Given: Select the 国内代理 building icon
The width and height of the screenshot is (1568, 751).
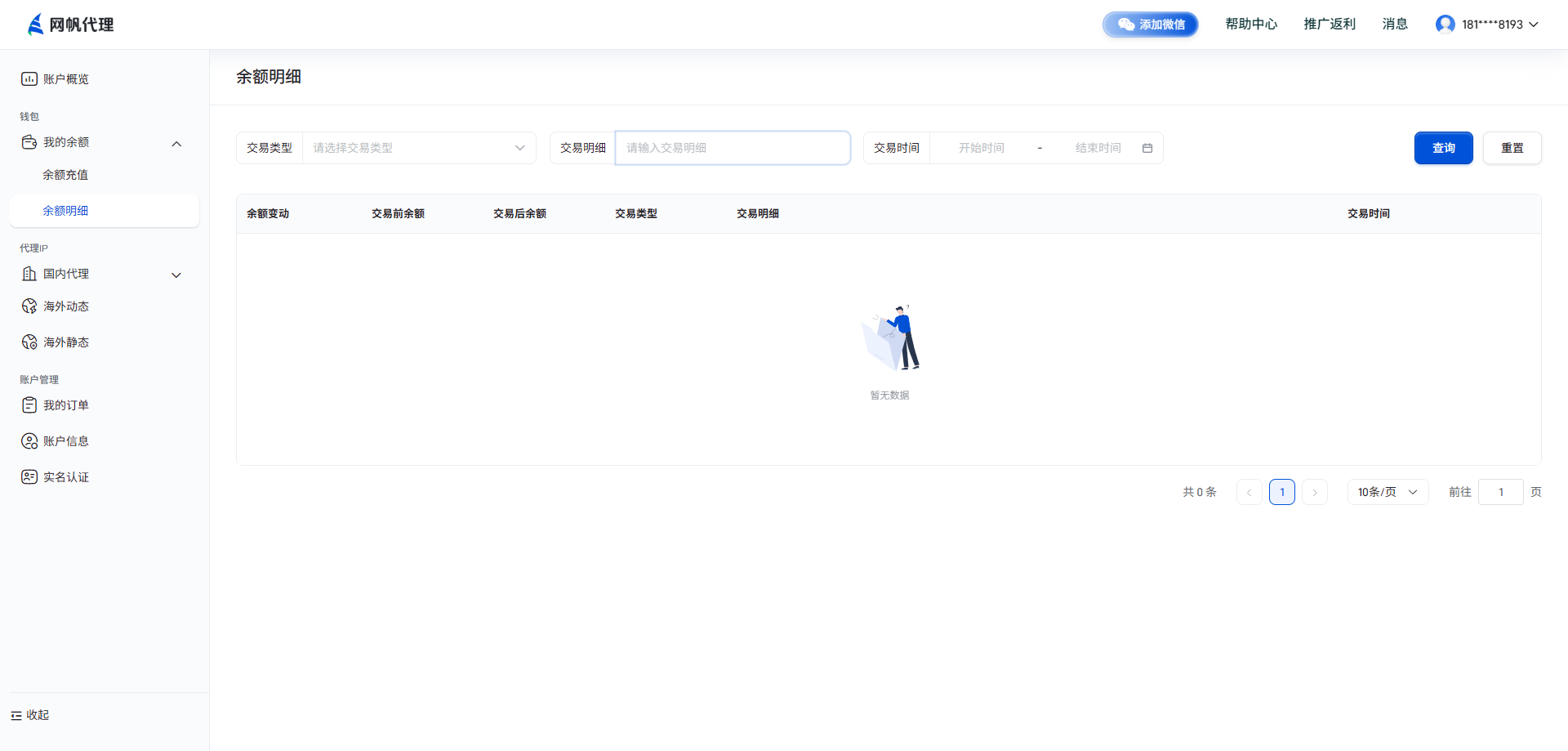Looking at the screenshot, I should click(29, 274).
